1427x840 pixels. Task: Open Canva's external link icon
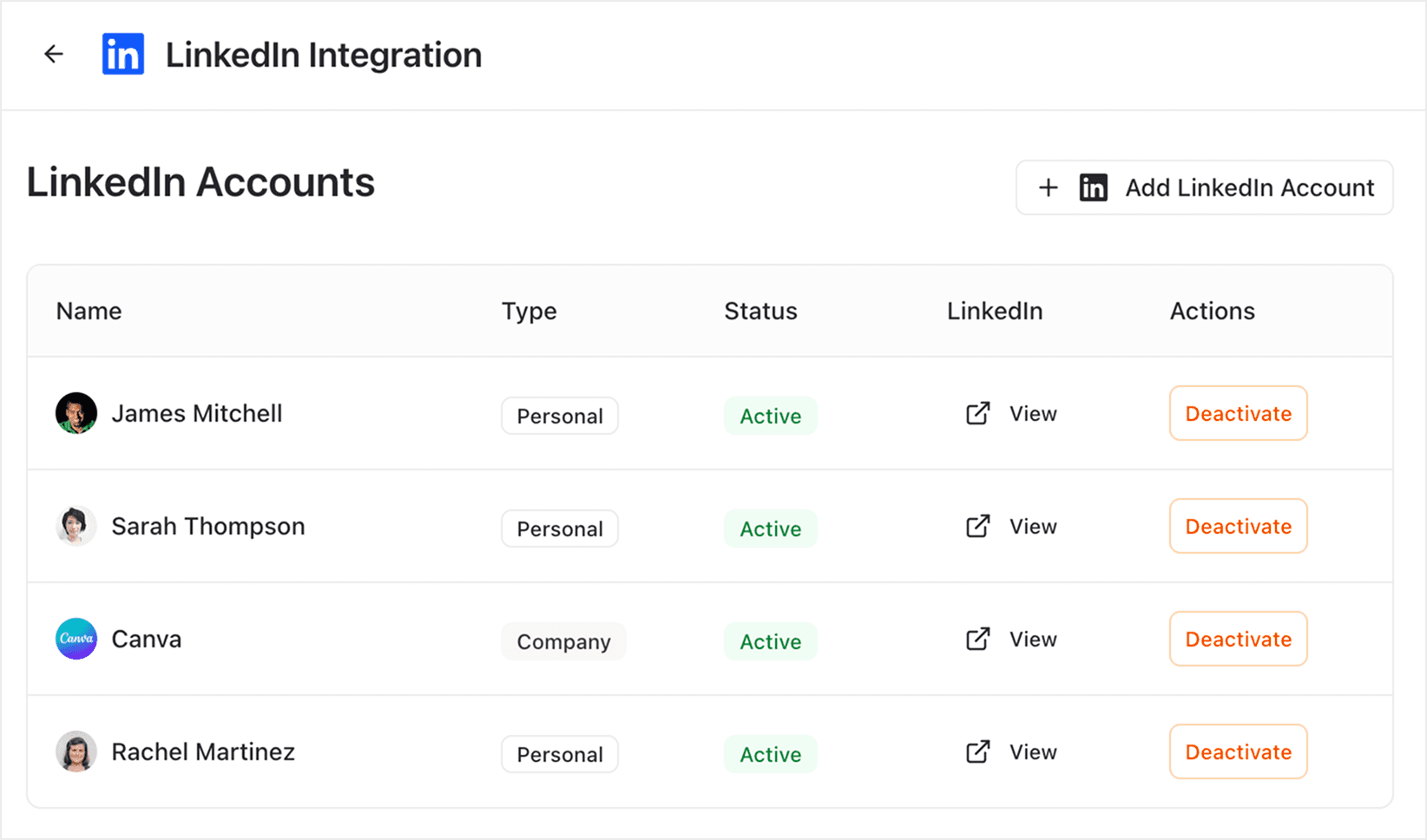978,639
